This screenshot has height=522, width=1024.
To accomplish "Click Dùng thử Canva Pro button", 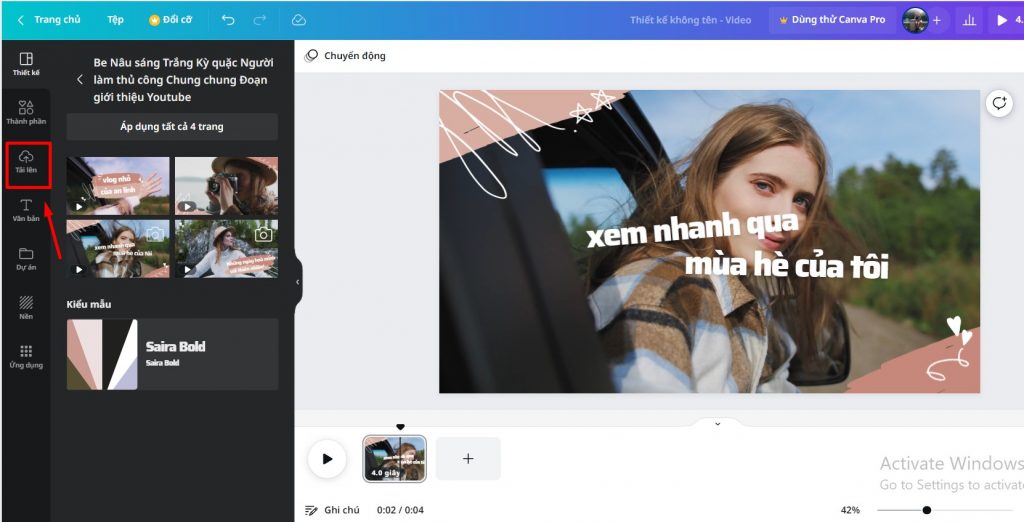I will pos(832,20).
